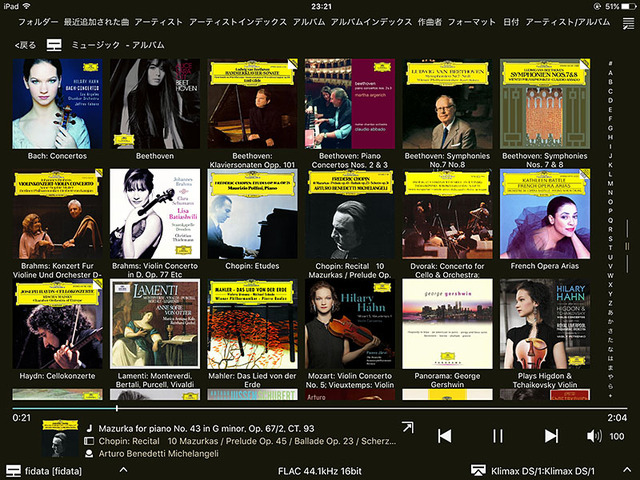Open the Lamenti: Monteverdi album
The width and height of the screenshot is (640, 480).
(x=155, y=324)
